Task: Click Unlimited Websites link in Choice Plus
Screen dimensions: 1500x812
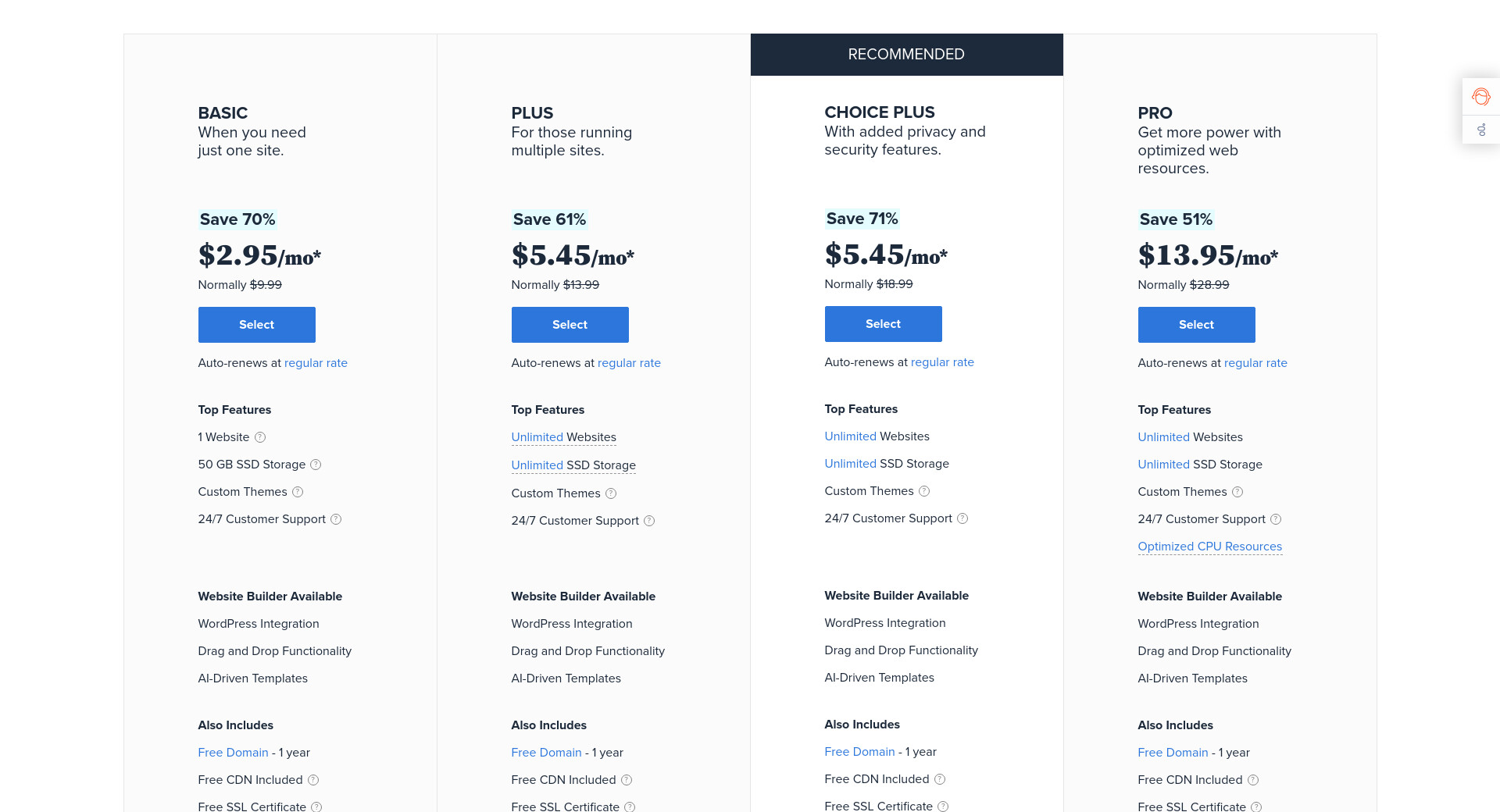Action: [x=850, y=436]
